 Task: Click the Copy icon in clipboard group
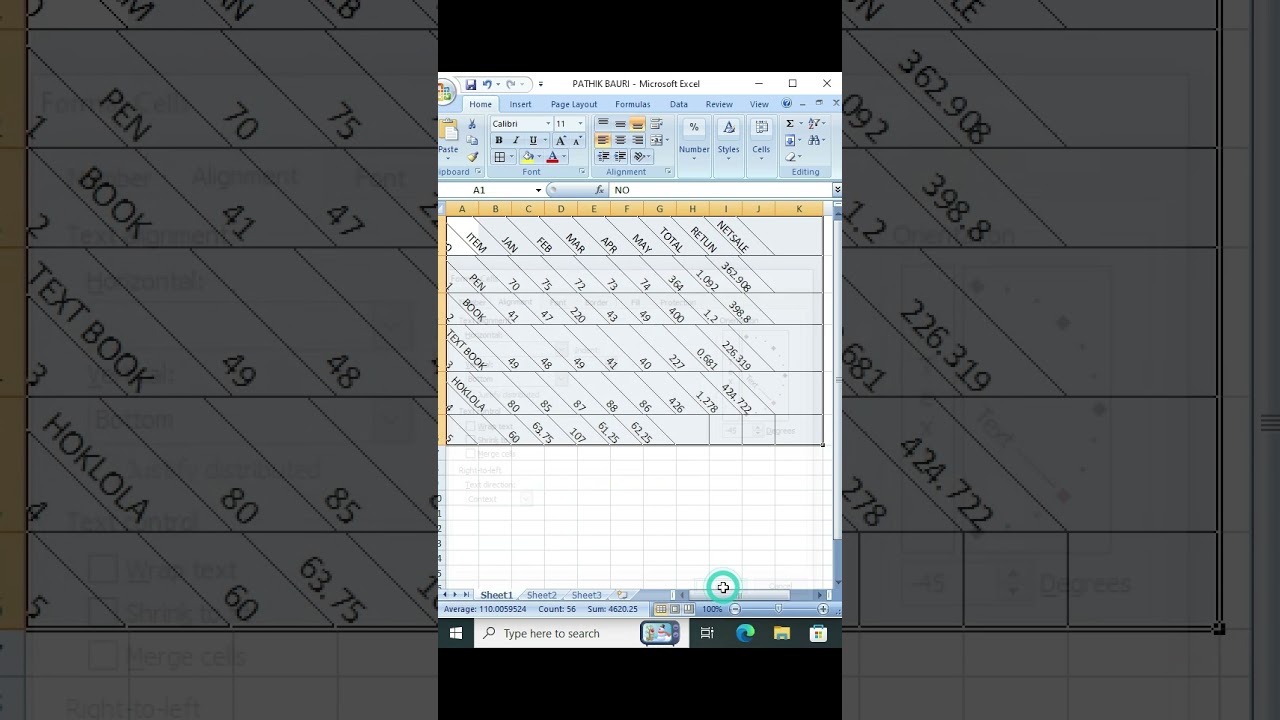click(x=472, y=141)
